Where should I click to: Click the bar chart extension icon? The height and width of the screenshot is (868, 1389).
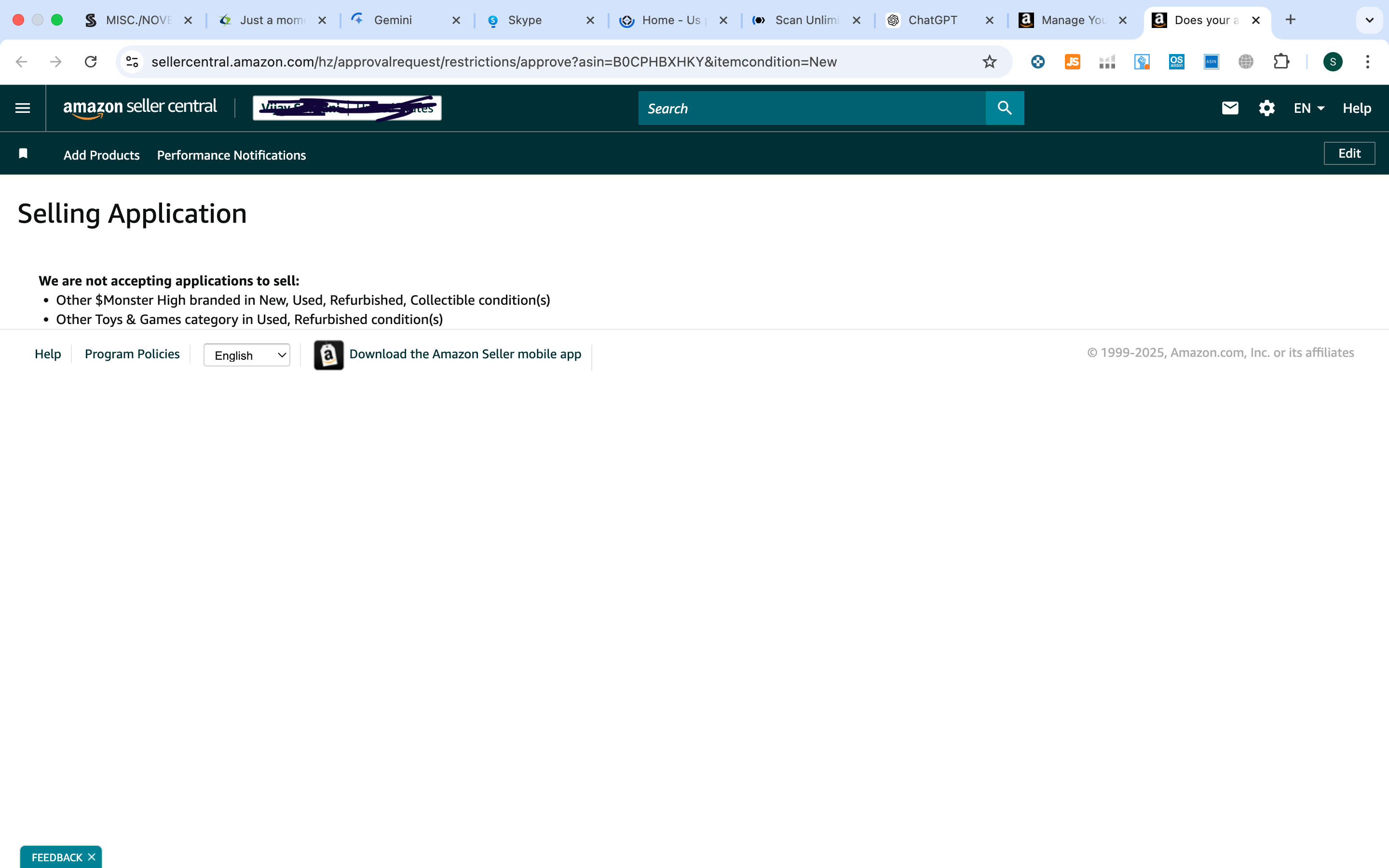1107,61
